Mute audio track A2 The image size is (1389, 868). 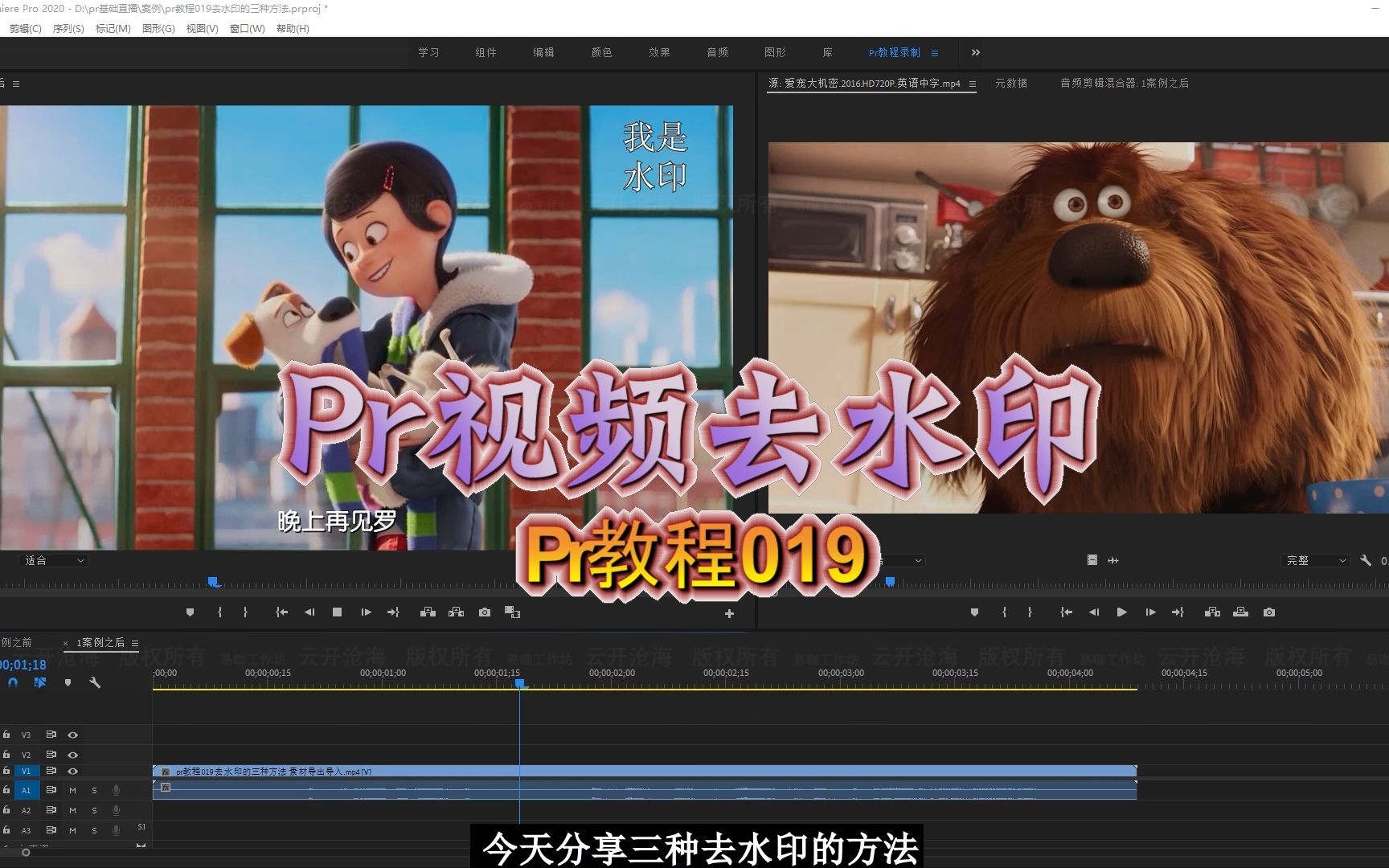click(72, 810)
